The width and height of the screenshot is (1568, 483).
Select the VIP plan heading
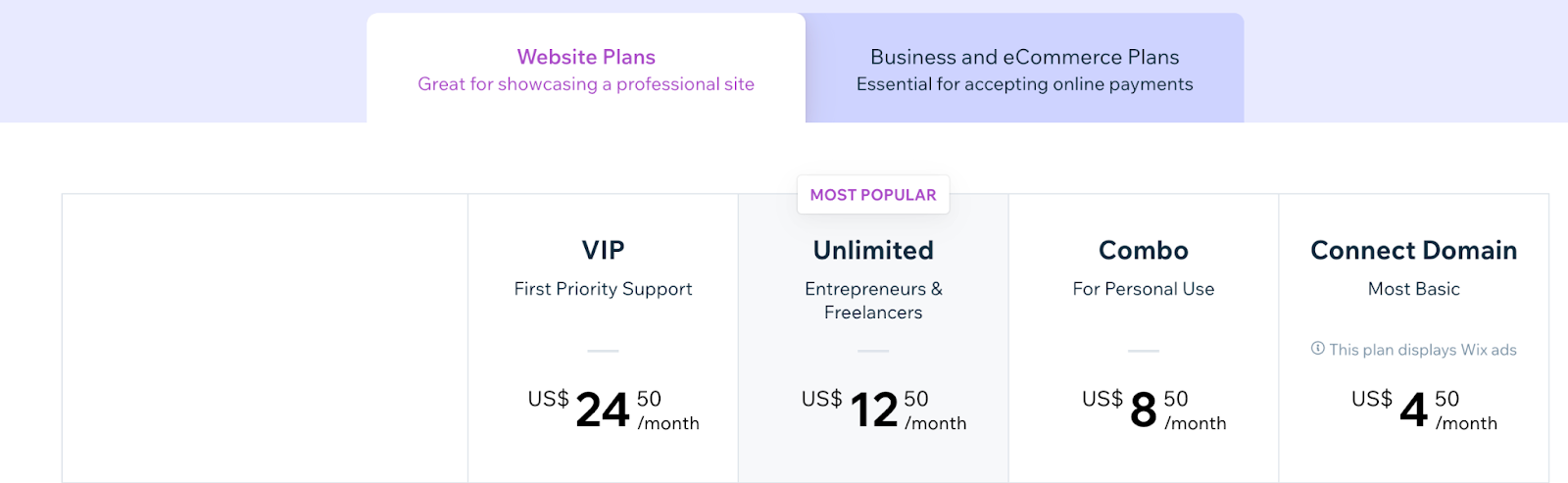pyautogui.click(x=603, y=251)
